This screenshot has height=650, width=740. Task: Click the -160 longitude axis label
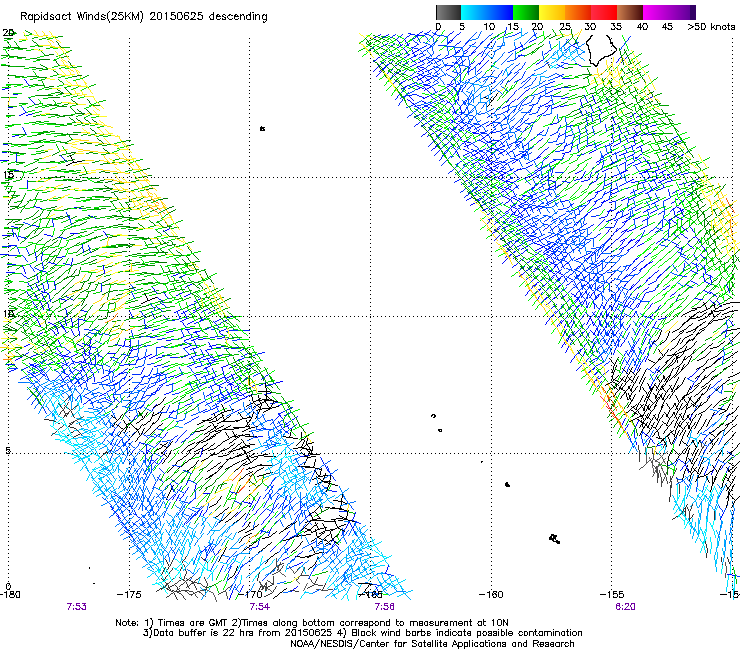click(x=491, y=594)
